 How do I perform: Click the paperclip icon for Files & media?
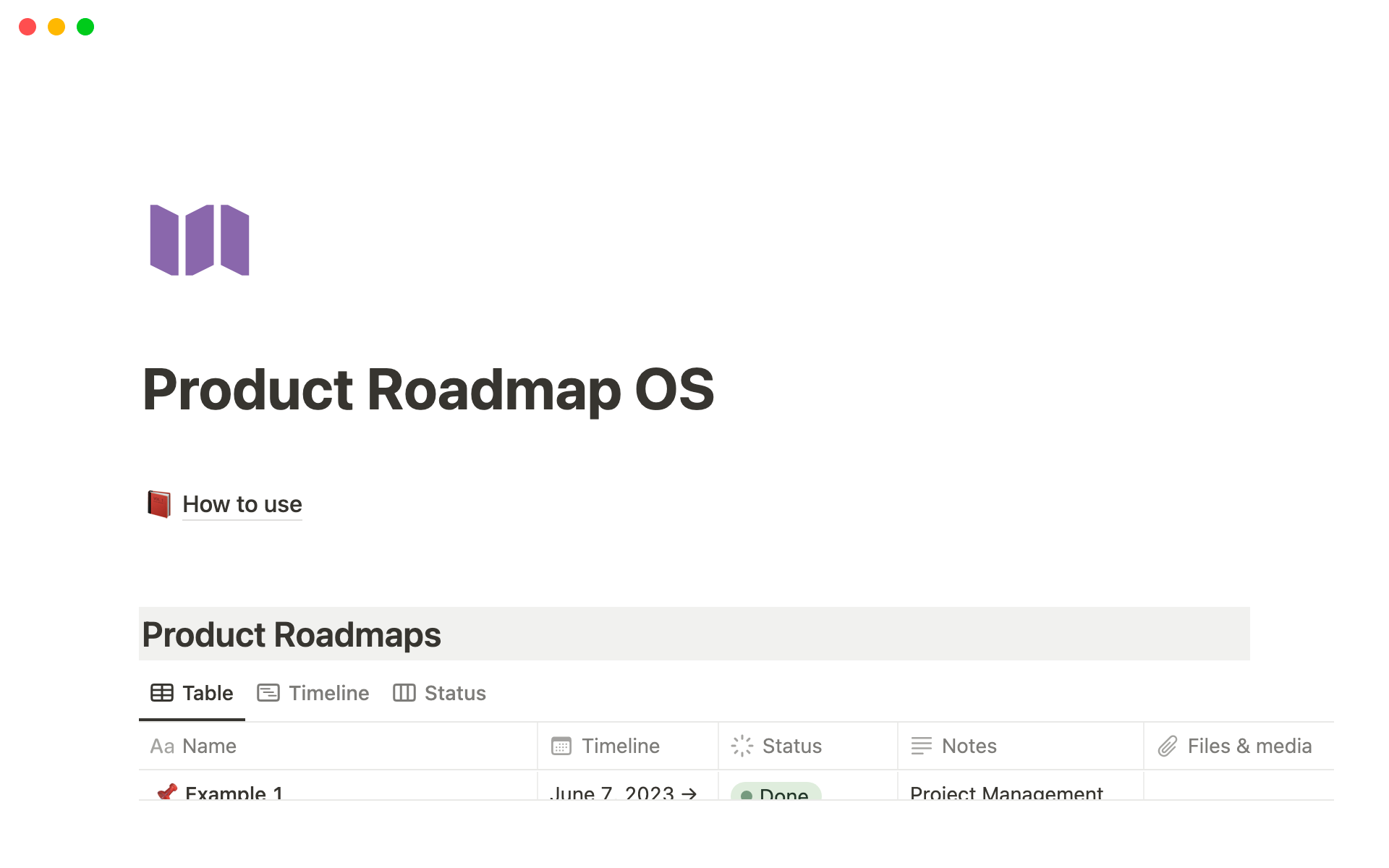coord(1168,746)
